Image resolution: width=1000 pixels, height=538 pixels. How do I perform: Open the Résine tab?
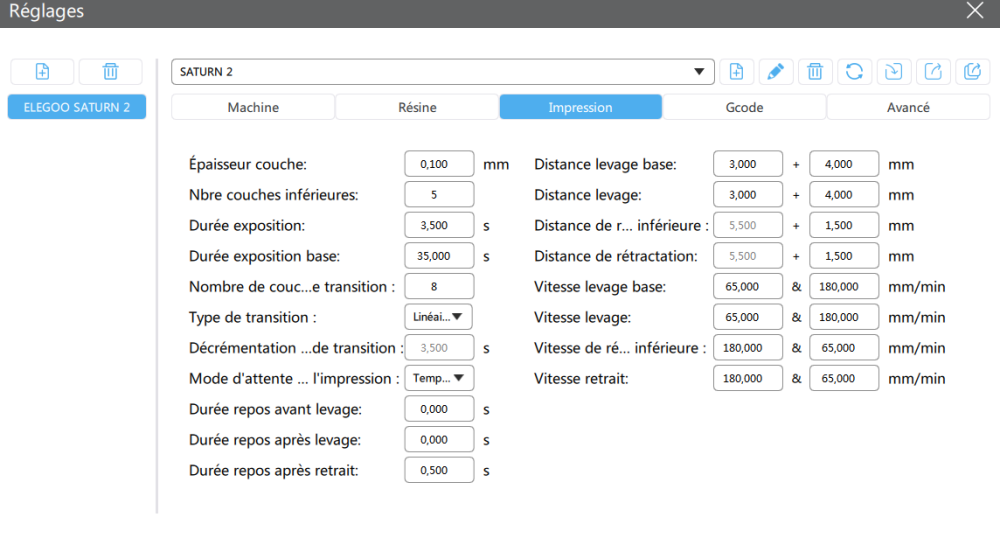tap(417, 107)
